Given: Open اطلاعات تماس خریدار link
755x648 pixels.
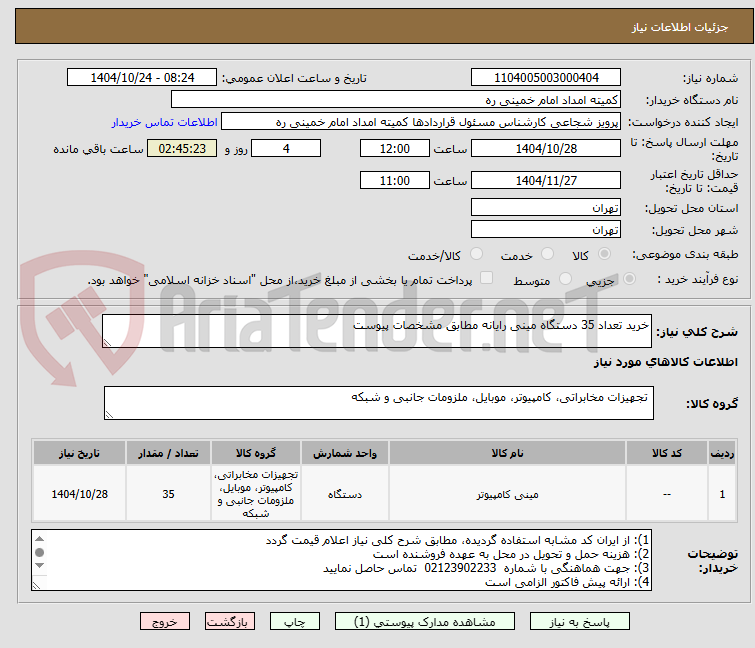Looking at the screenshot, I should 165,122.
